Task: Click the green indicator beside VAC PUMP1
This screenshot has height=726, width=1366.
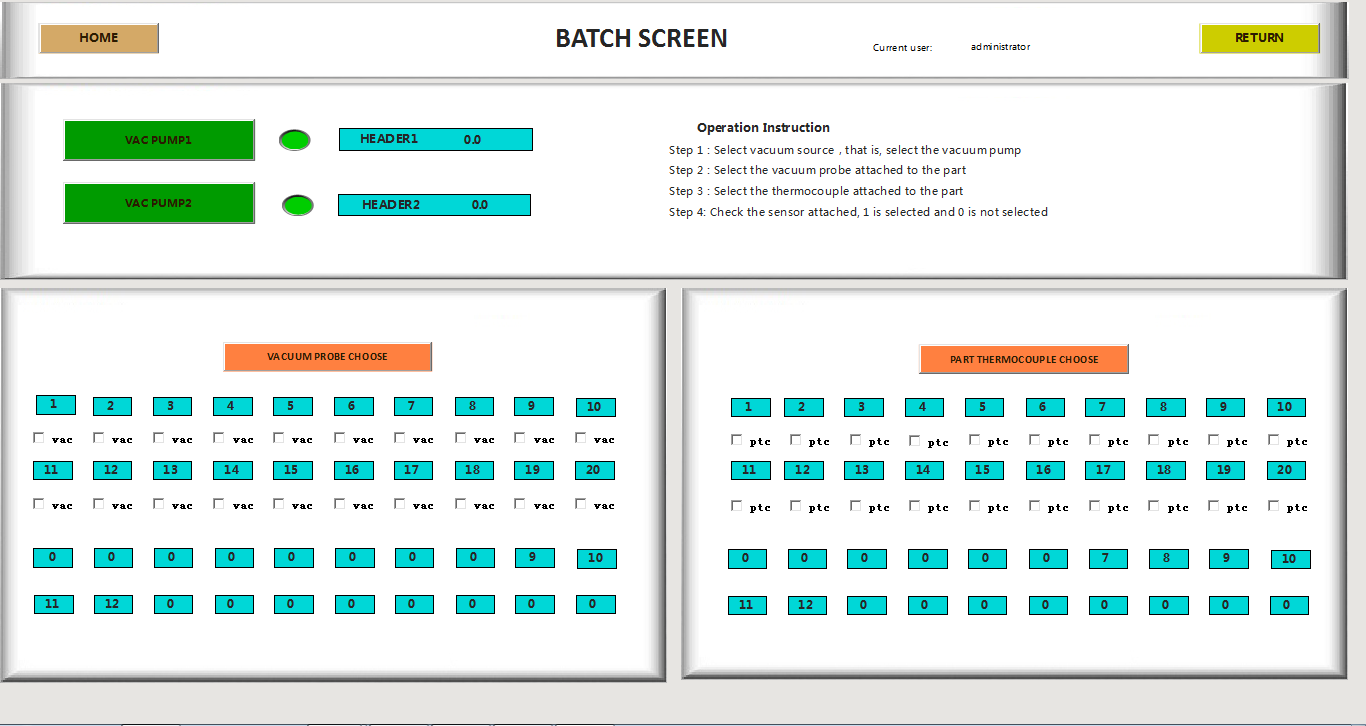Action: (x=295, y=141)
